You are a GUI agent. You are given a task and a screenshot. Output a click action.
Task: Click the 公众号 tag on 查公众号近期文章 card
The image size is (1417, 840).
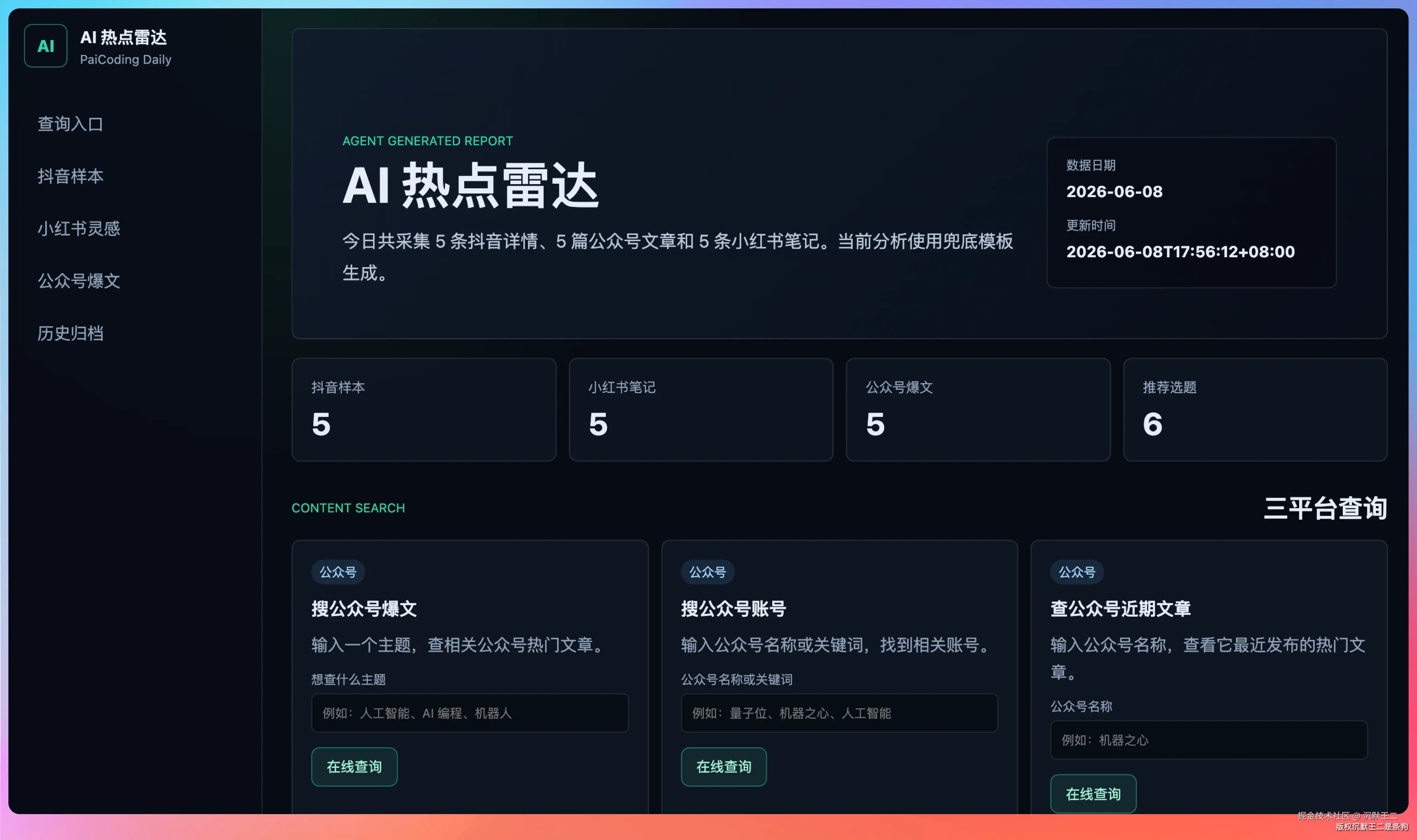[1077, 572]
